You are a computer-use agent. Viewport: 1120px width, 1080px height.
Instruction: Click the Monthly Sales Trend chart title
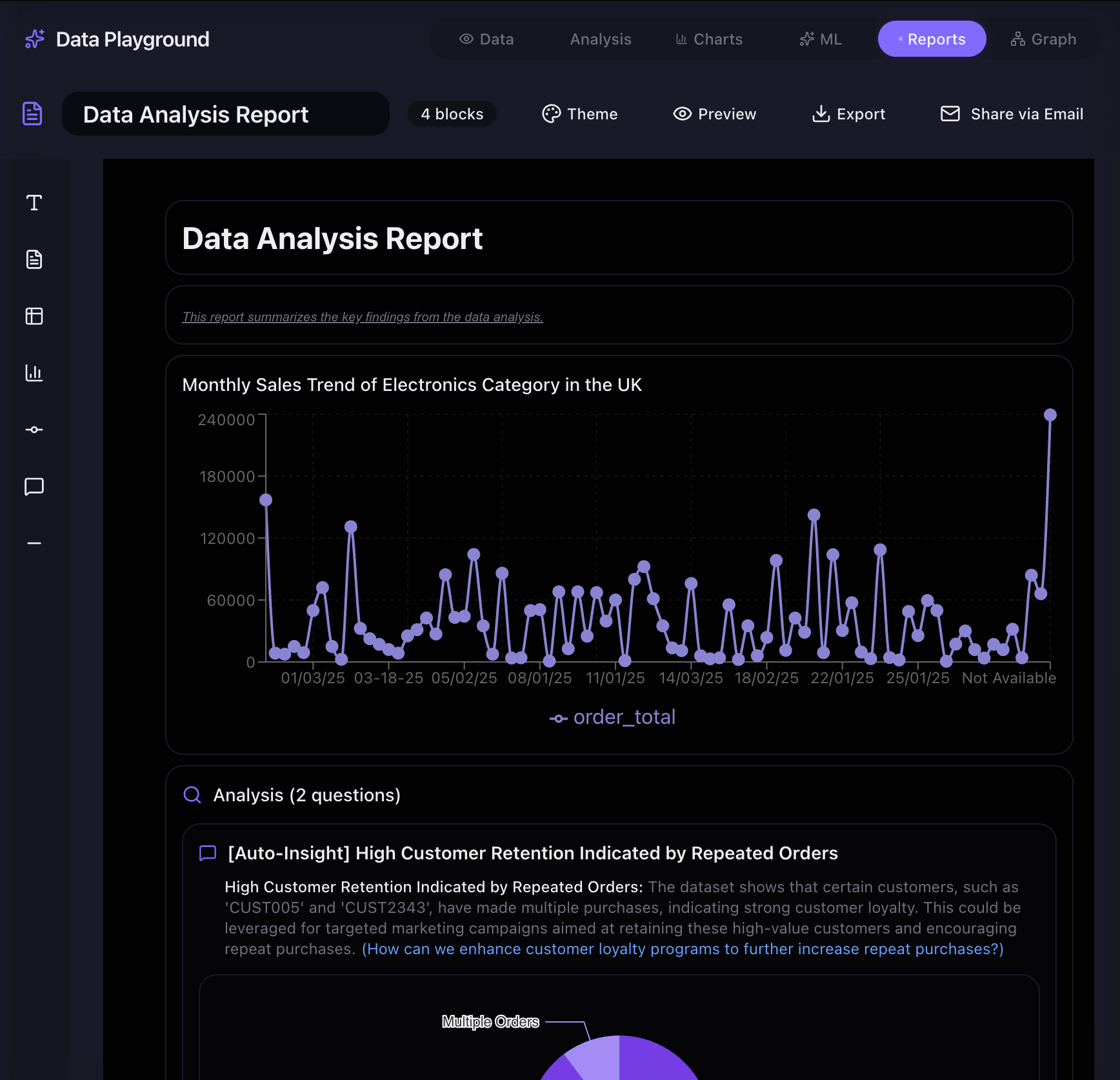pyautogui.click(x=412, y=385)
